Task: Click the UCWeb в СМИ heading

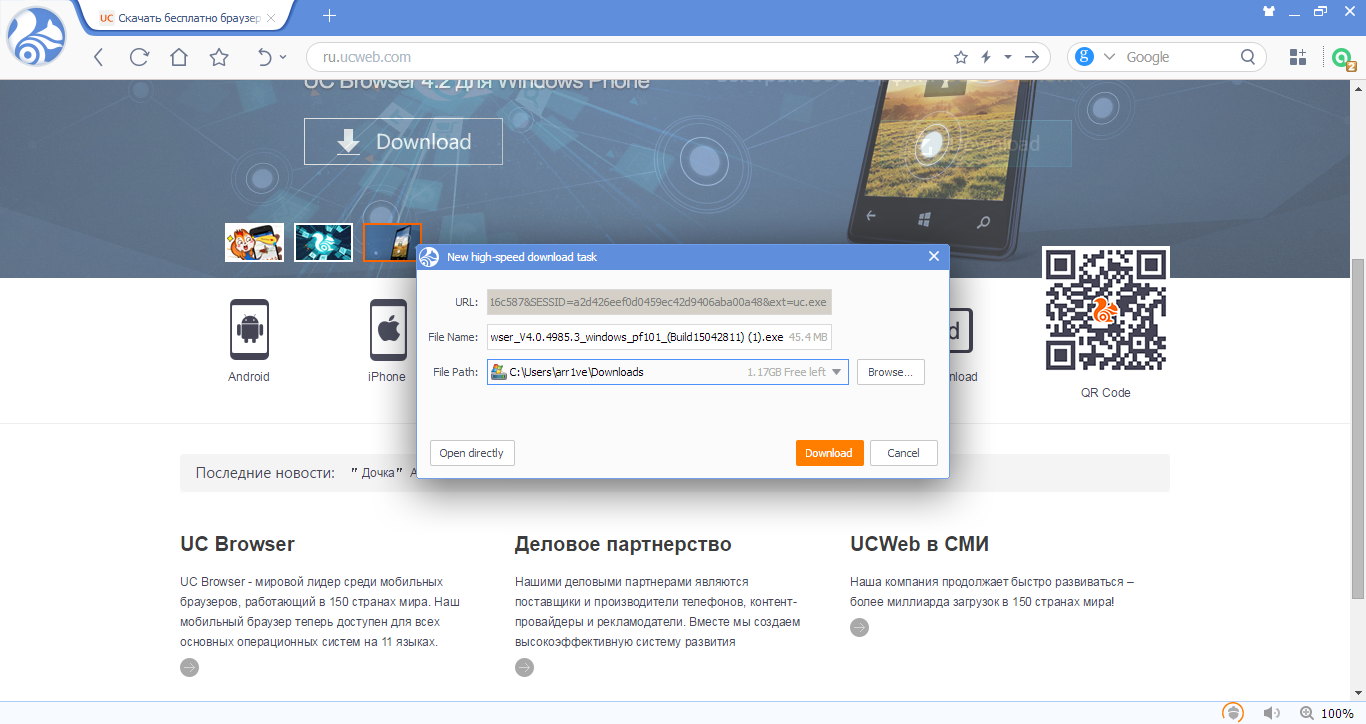Action: pos(919,544)
